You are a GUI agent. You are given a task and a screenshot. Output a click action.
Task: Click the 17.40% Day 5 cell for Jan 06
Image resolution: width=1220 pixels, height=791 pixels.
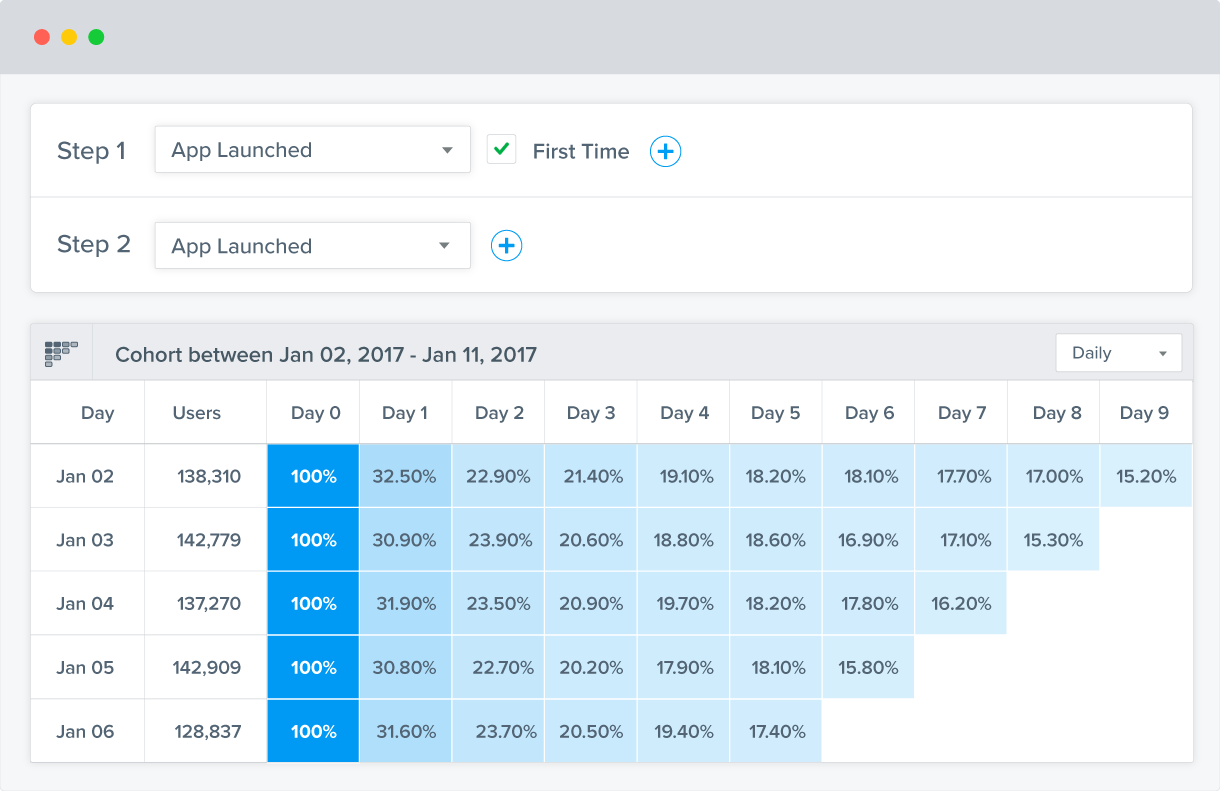[x=775, y=731]
